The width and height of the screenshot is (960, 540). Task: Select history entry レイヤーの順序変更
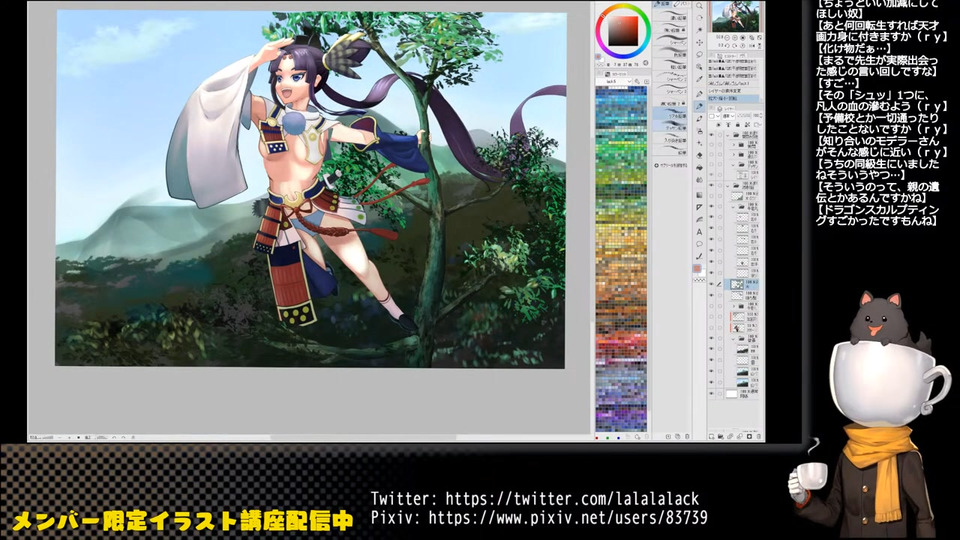[x=733, y=91]
